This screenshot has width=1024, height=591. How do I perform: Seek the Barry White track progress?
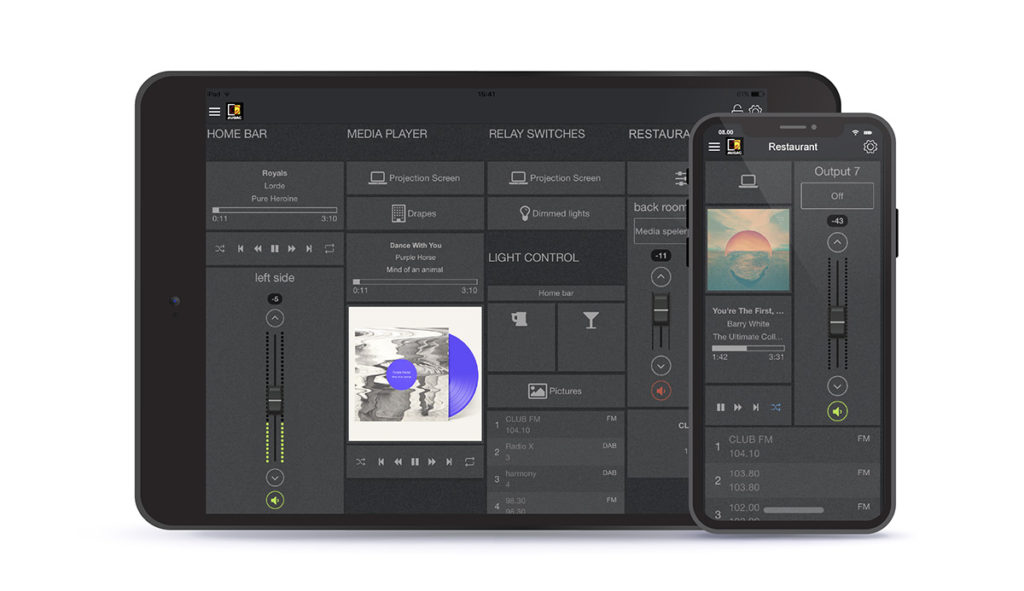tap(748, 349)
